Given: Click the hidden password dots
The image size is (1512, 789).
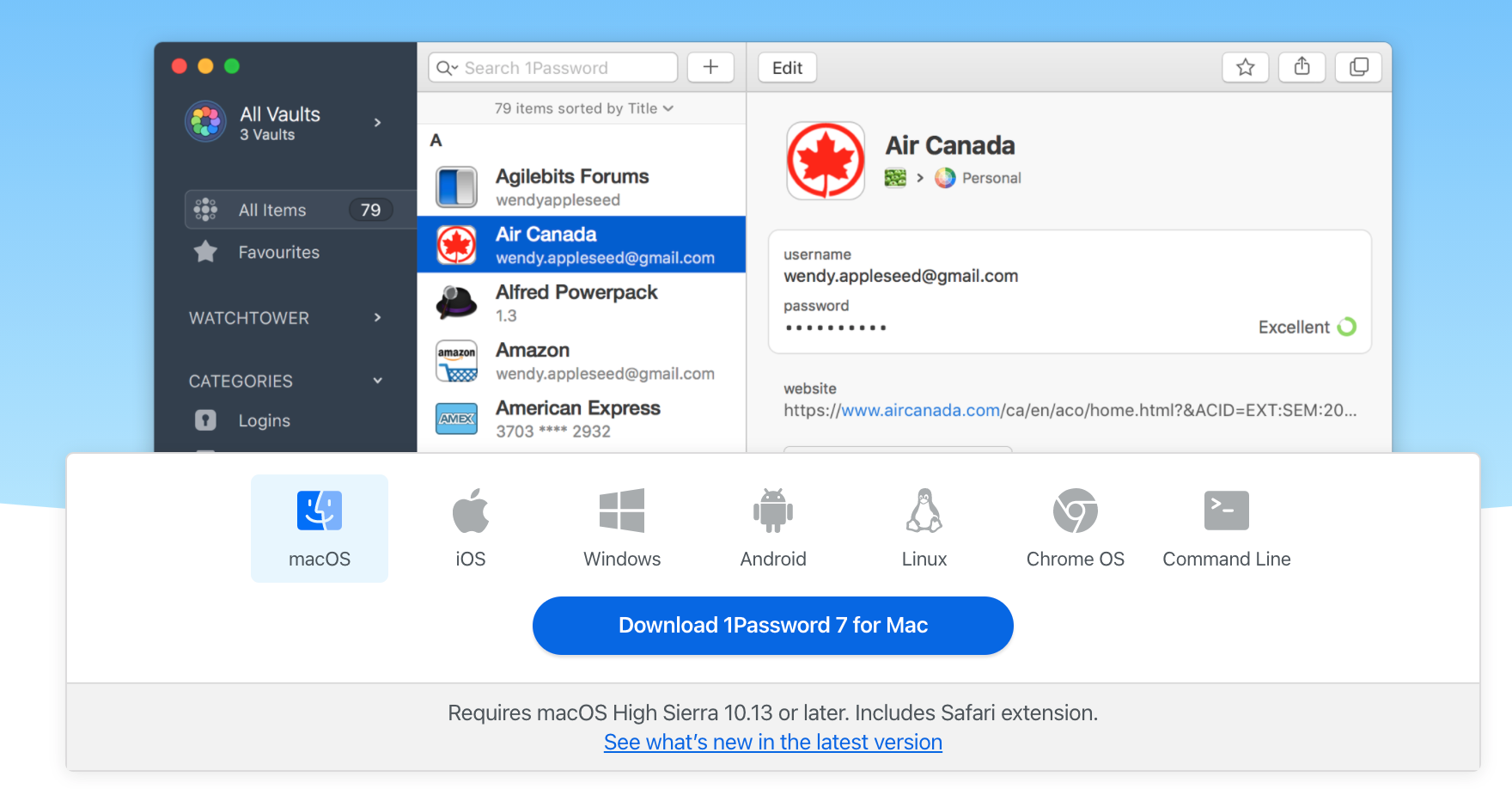Looking at the screenshot, I should (836, 327).
